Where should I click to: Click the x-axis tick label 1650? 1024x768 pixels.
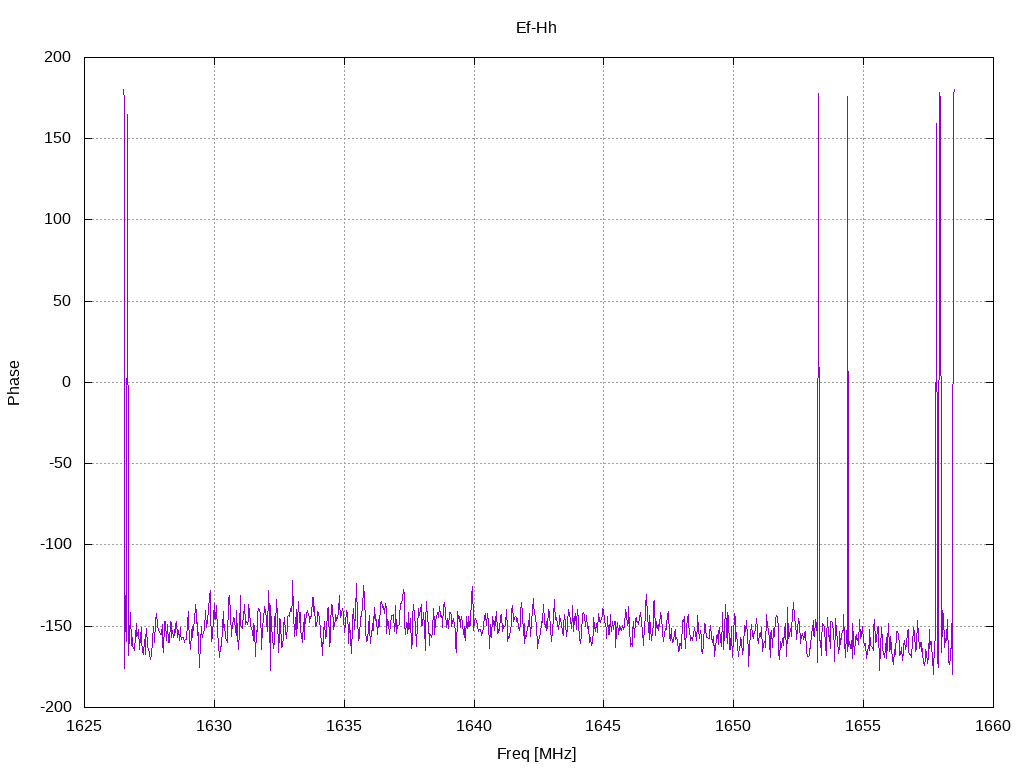click(x=733, y=726)
